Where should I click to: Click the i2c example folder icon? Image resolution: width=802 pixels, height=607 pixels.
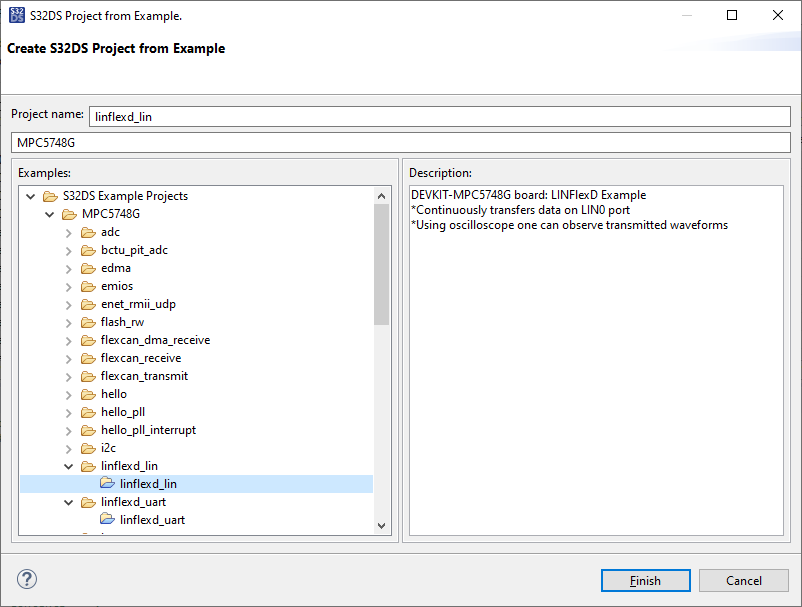pos(88,448)
